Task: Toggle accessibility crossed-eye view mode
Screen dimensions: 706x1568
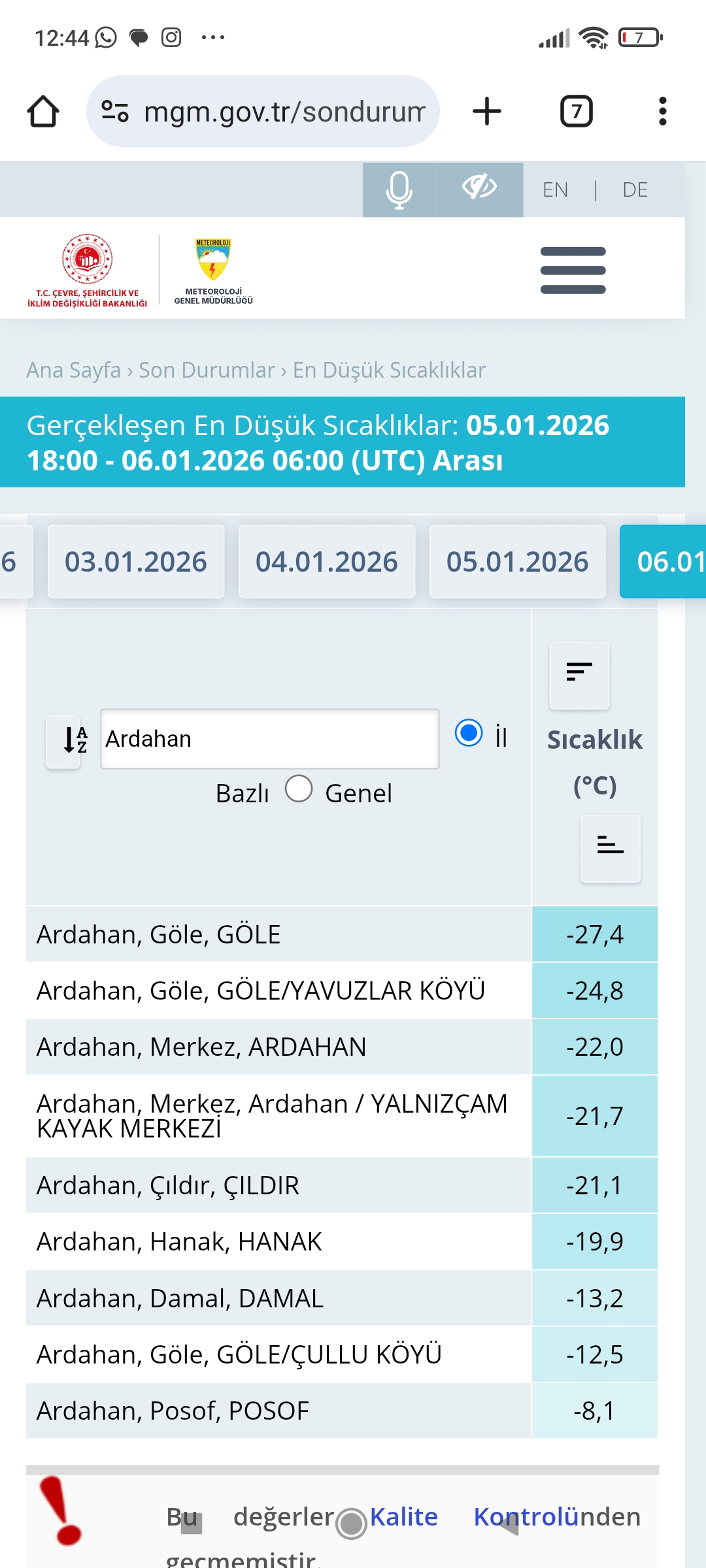Action: pos(479,189)
